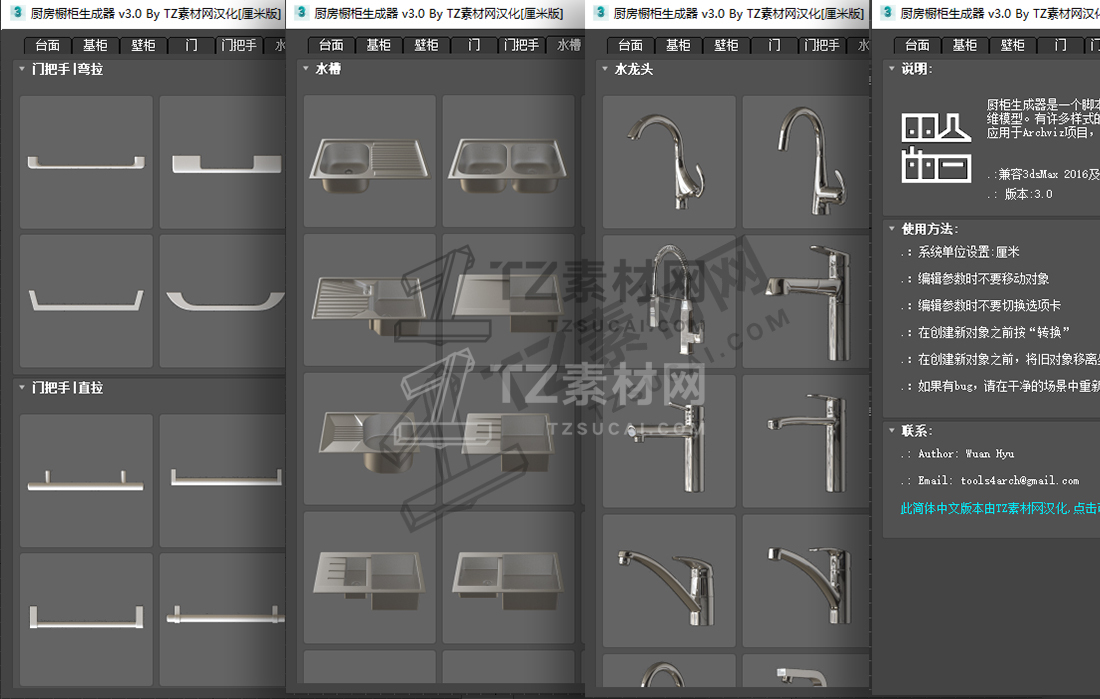Choose the thin straight handle with posts at its ends
Image resolution: width=1100 pixels, height=699 pixels.
pyautogui.click(x=222, y=480)
